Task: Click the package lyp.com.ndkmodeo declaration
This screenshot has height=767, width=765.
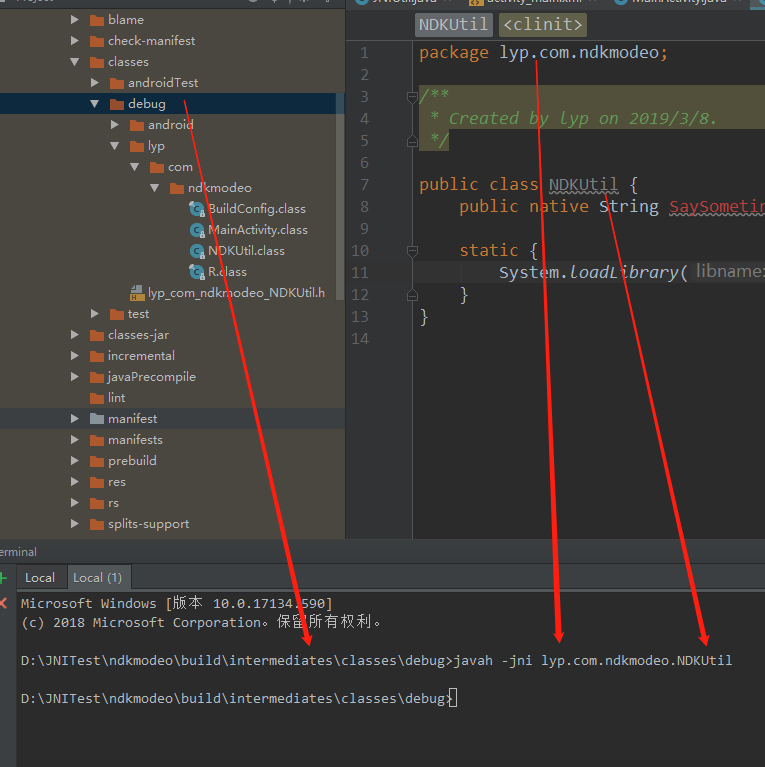Action: click(543, 53)
